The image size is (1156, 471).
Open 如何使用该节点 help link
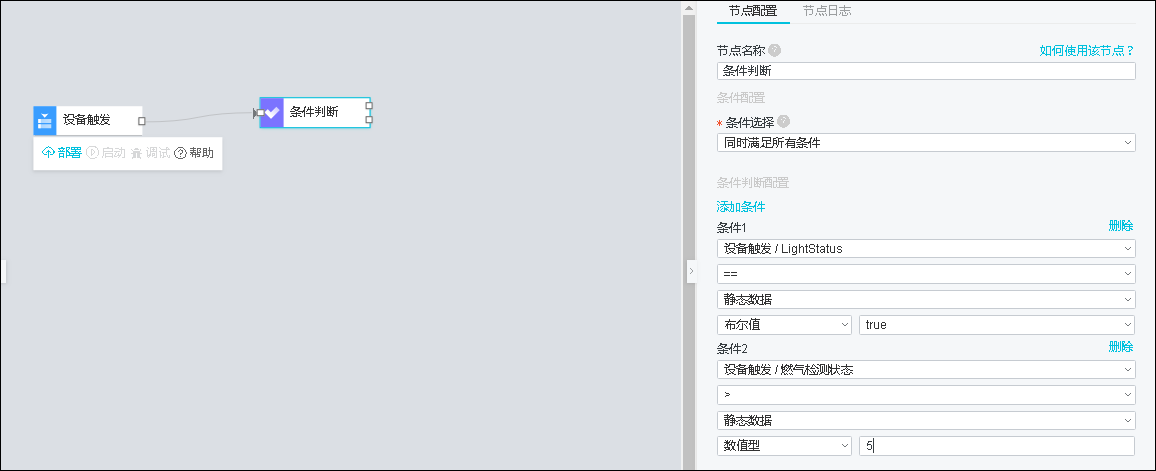point(1087,50)
